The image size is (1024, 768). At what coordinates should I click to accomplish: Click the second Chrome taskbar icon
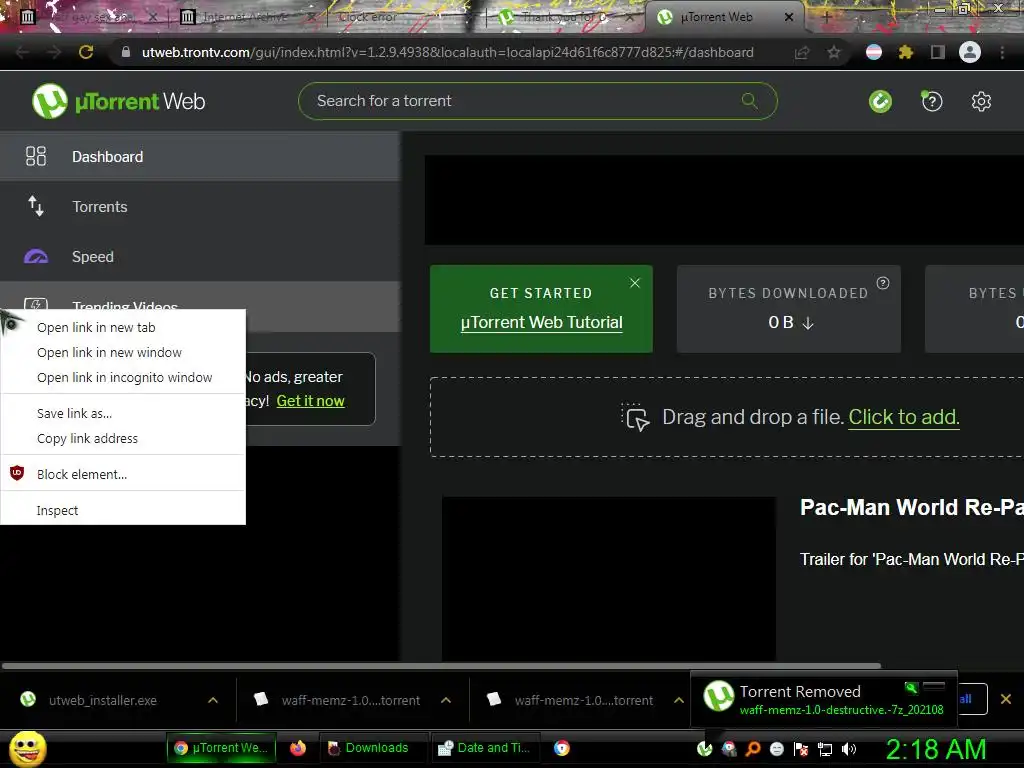562,748
